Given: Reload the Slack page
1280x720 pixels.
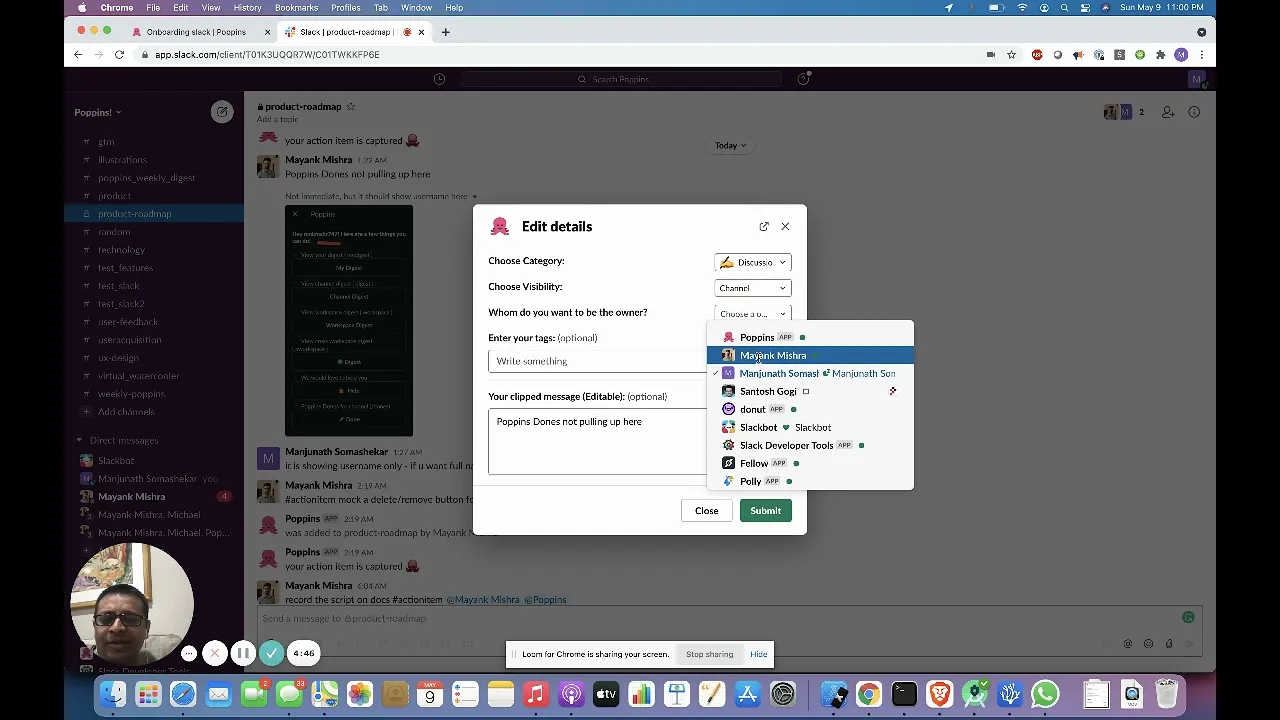Looking at the screenshot, I should pos(119,55).
